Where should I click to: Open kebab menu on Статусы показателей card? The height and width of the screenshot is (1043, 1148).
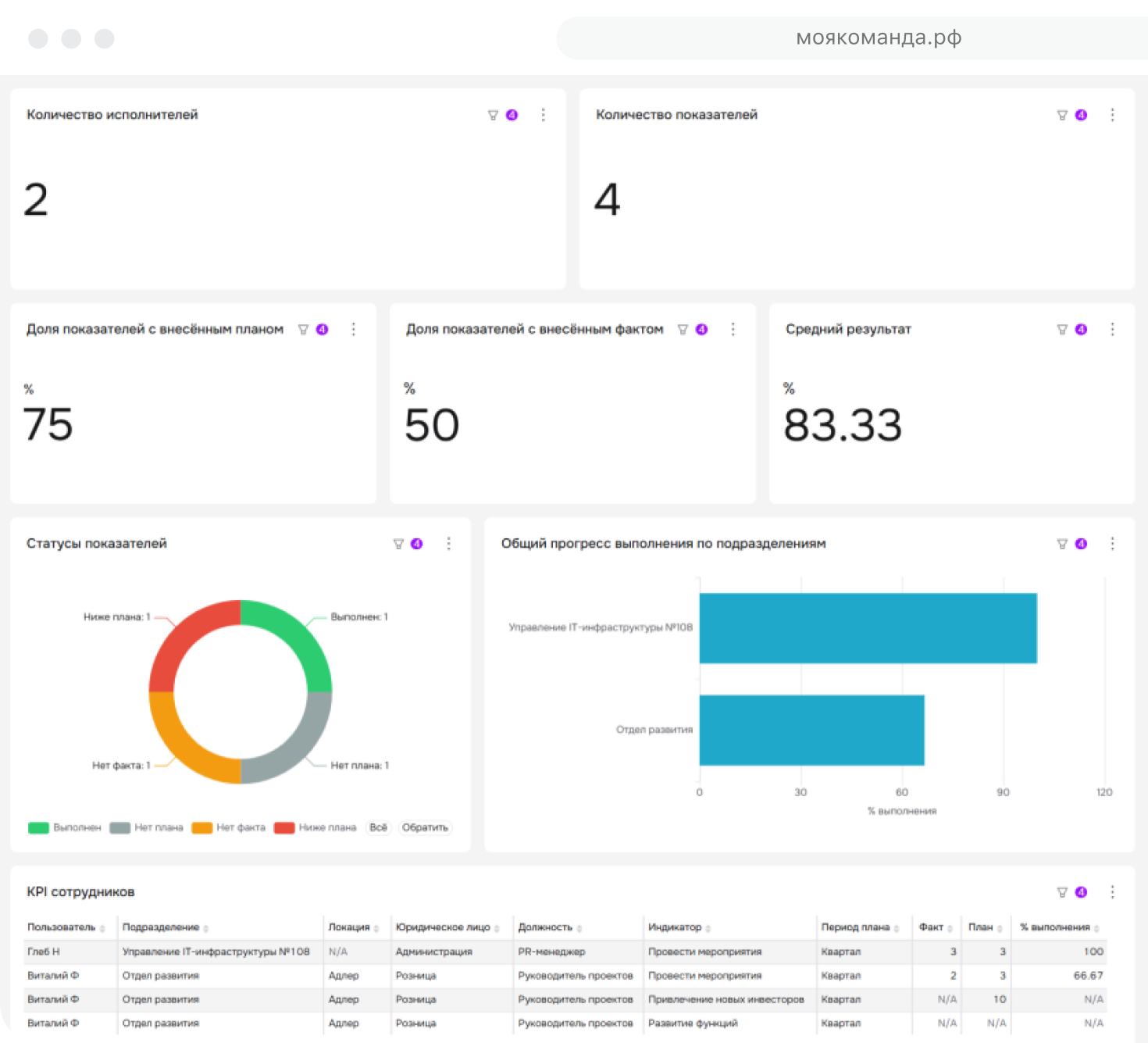(x=449, y=543)
